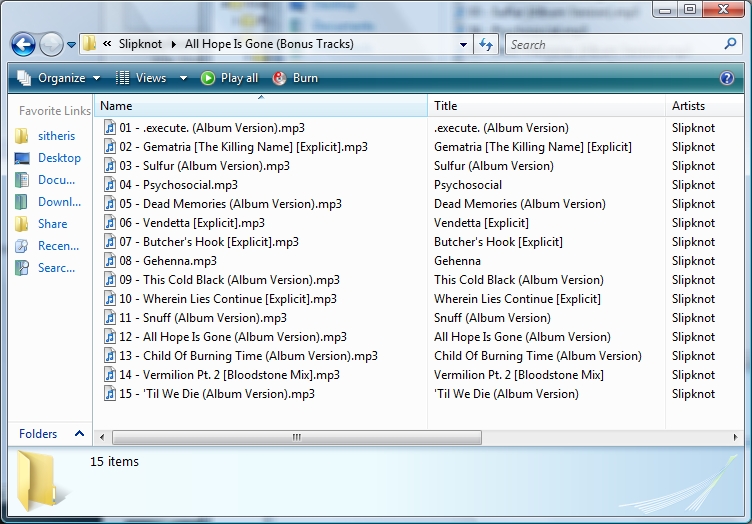Expand the arrow after Slipknot breadcrumb
752x524 pixels.
[174, 45]
